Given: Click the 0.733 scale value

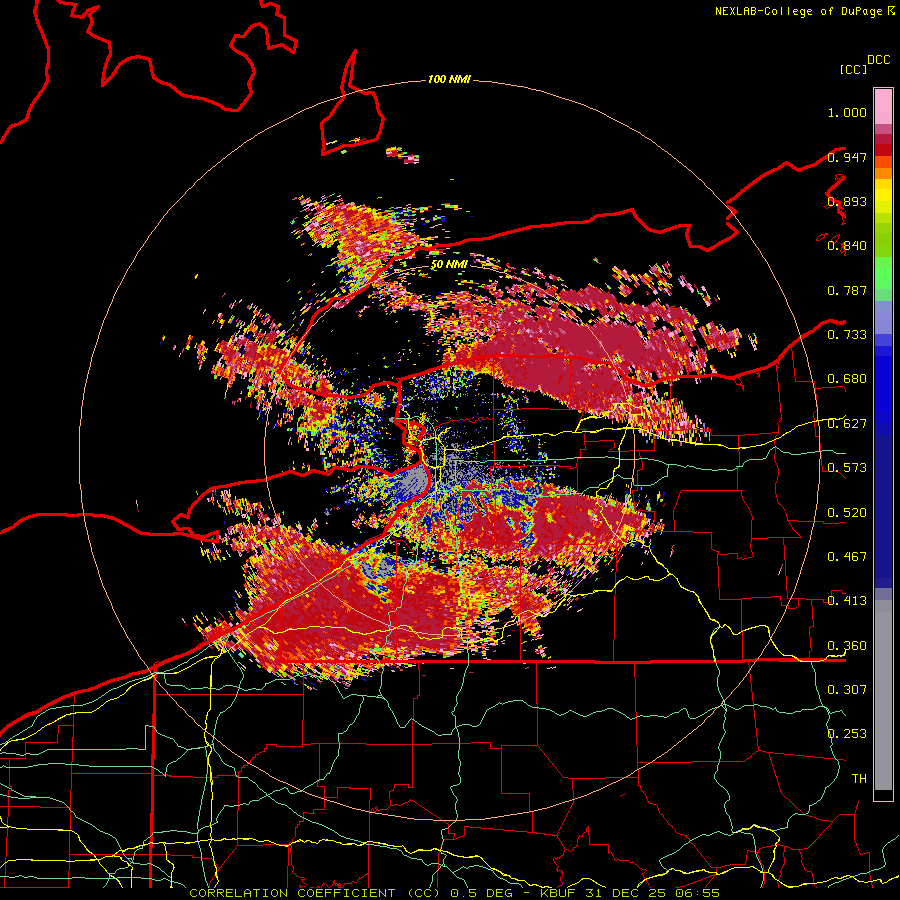Looking at the screenshot, I should pos(847,335).
